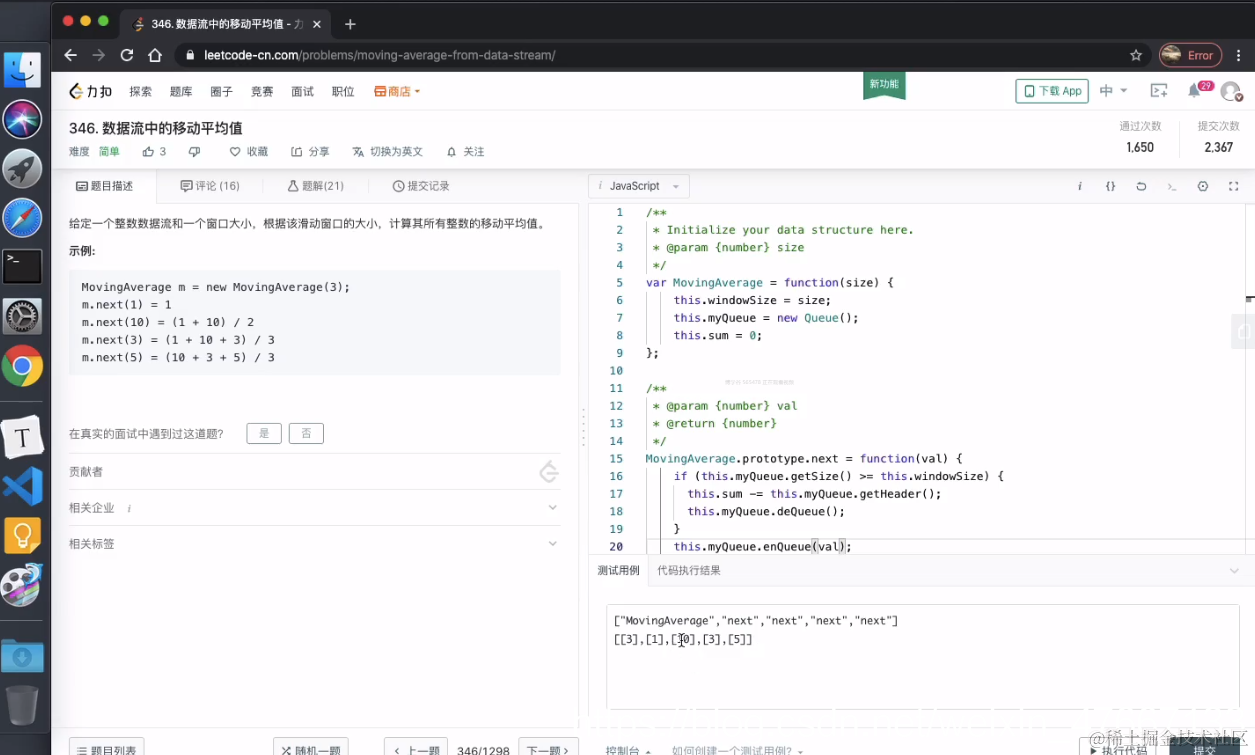
Task: Open the JavaScript language dropdown
Action: pyautogui.click(x=638, y=186)
